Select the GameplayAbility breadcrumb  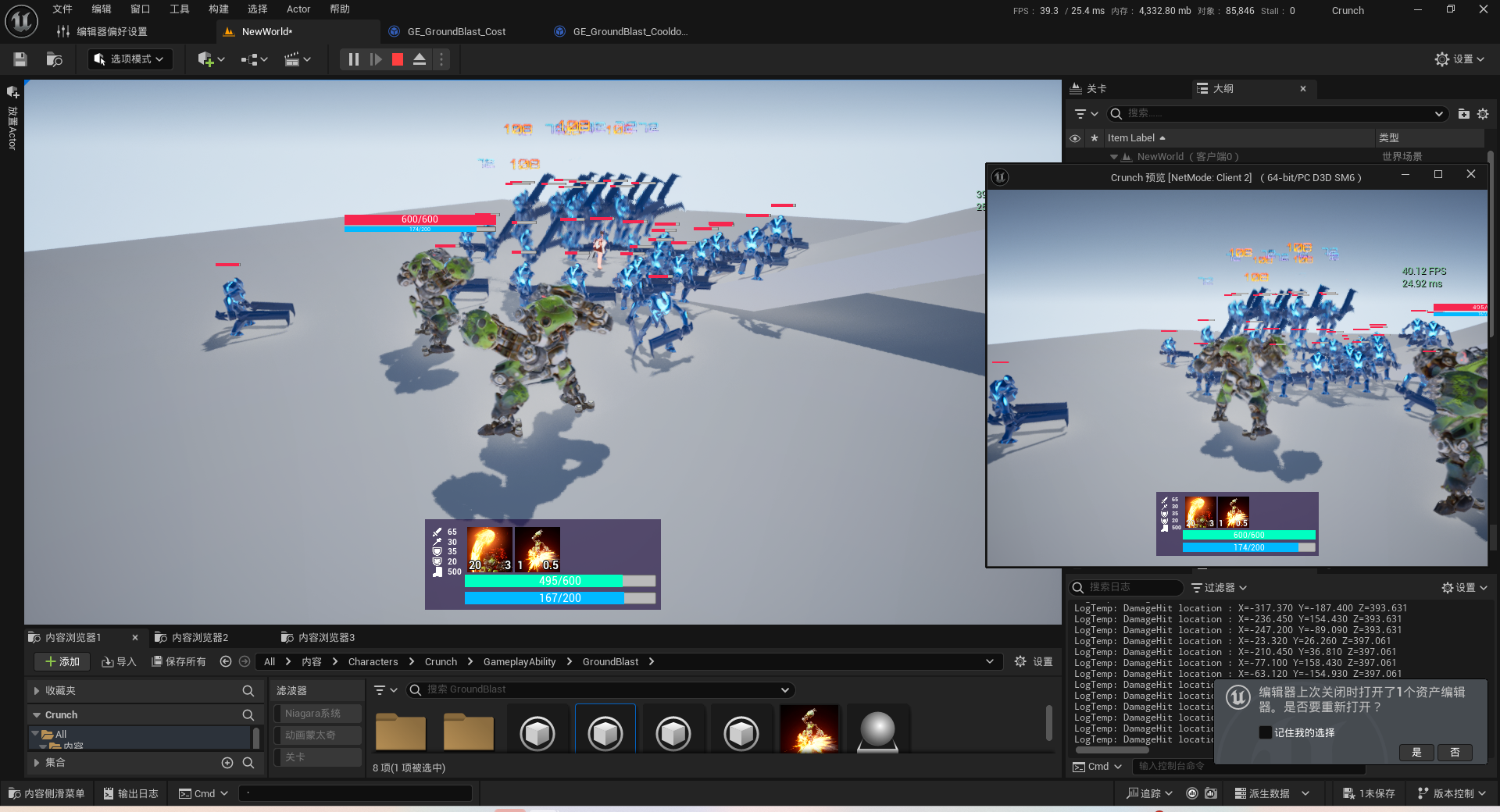click(520, 662)
